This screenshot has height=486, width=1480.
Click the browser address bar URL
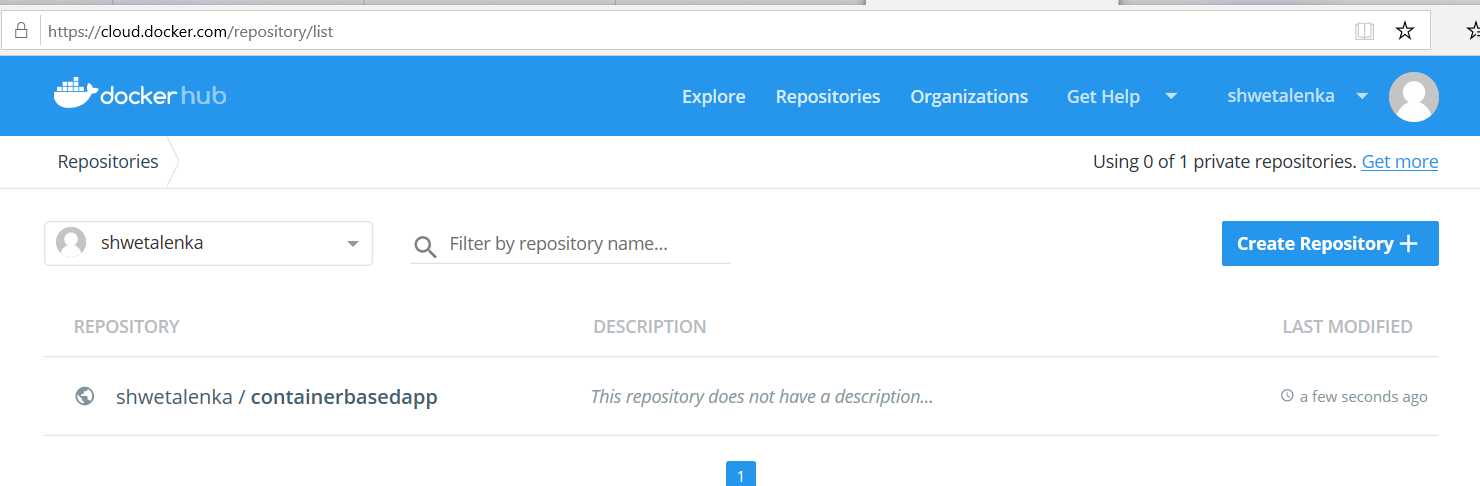pyautogui.click(x=190, y=31)
